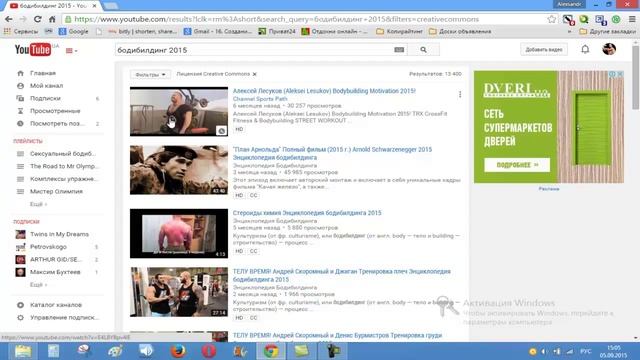Viewport: 640px width, 360px height.
Task: Open Opera from the taskbar
Action: coord(209,351)
